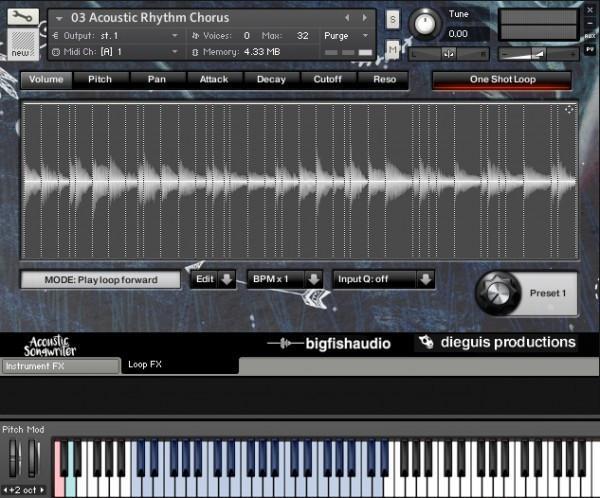
Task: Click the Tune knob
Action: point(425,23)
